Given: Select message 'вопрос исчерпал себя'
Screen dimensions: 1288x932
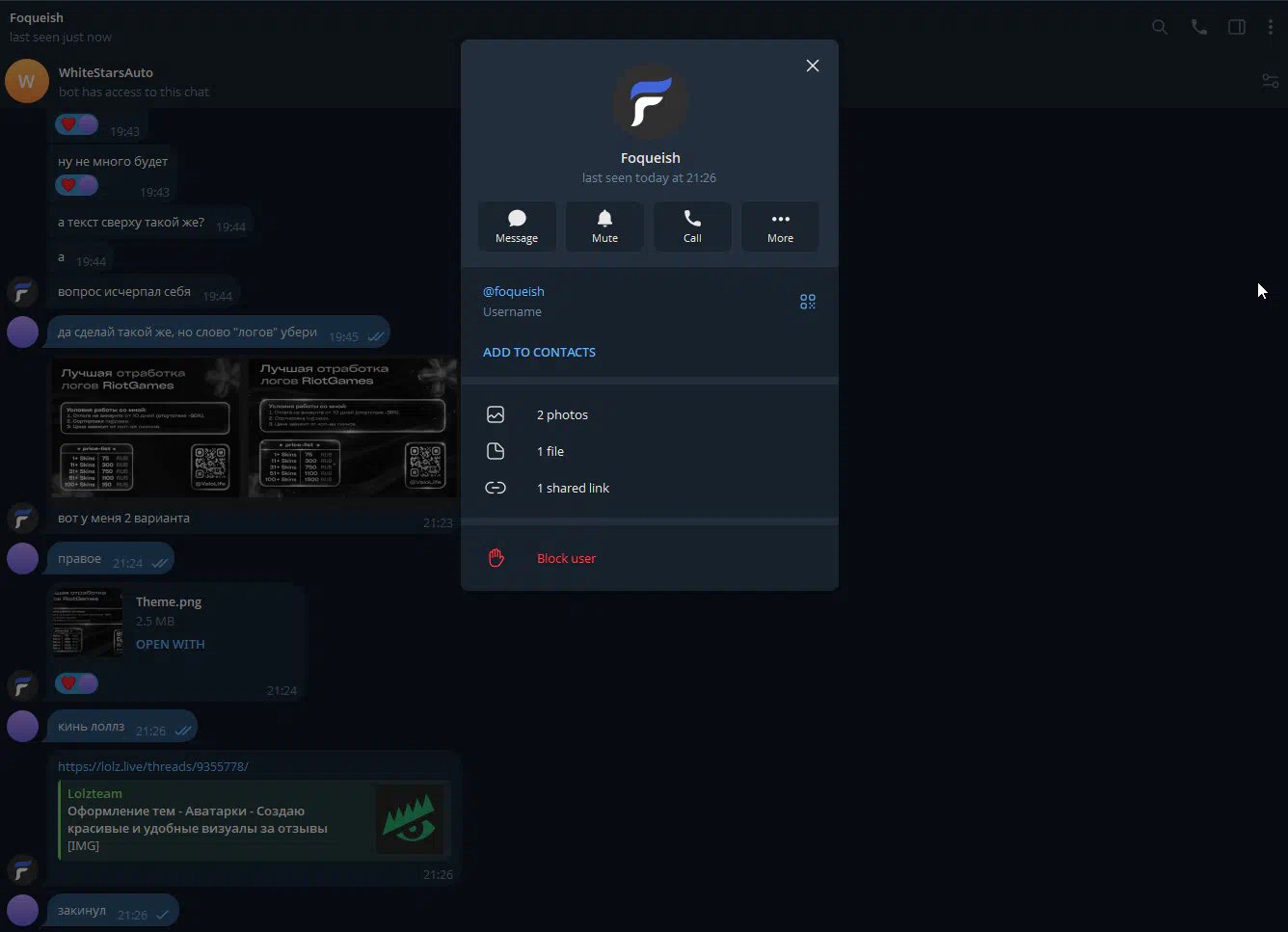Looking at the screenshot, I should 146,292.
